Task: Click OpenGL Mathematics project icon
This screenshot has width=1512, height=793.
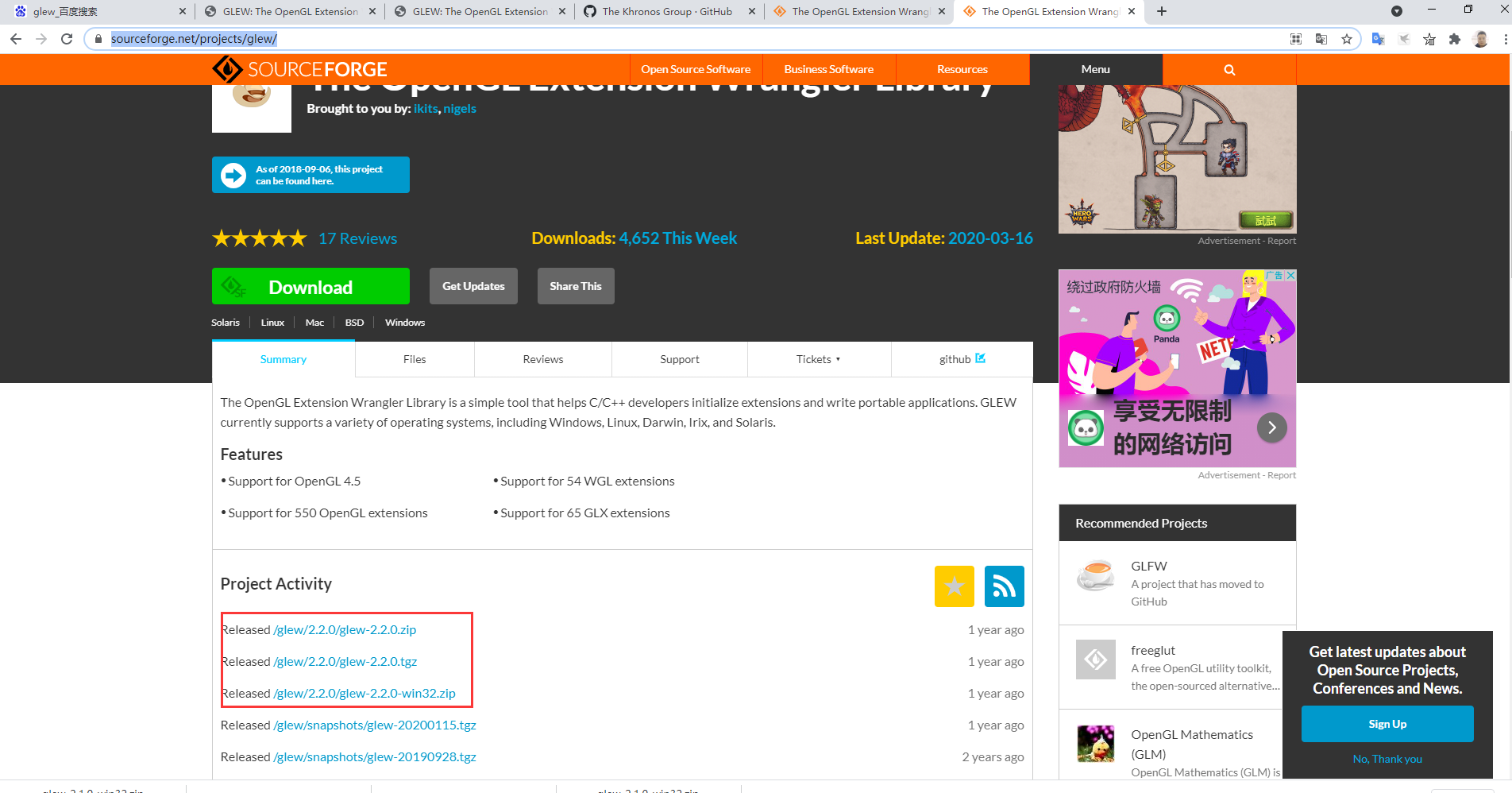Action: 1096,744
